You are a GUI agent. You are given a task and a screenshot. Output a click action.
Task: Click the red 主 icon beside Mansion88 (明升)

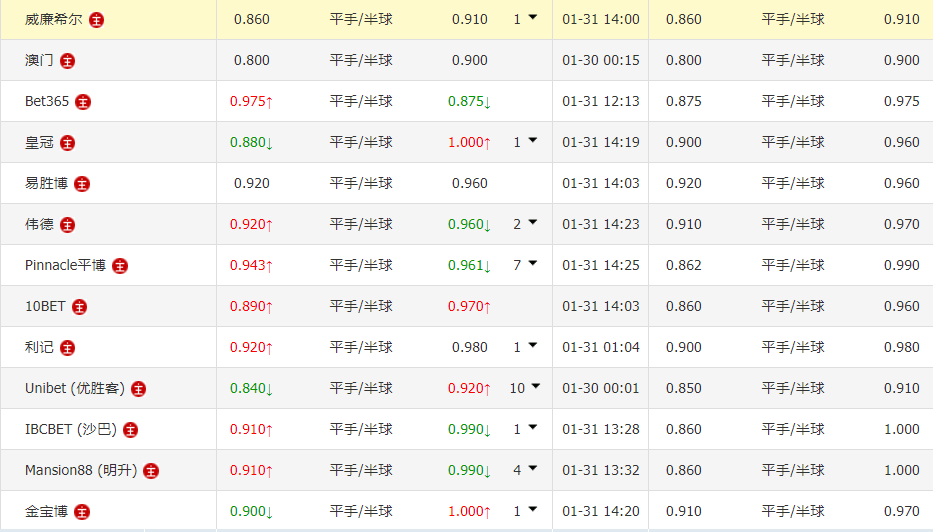pos(152,470)
